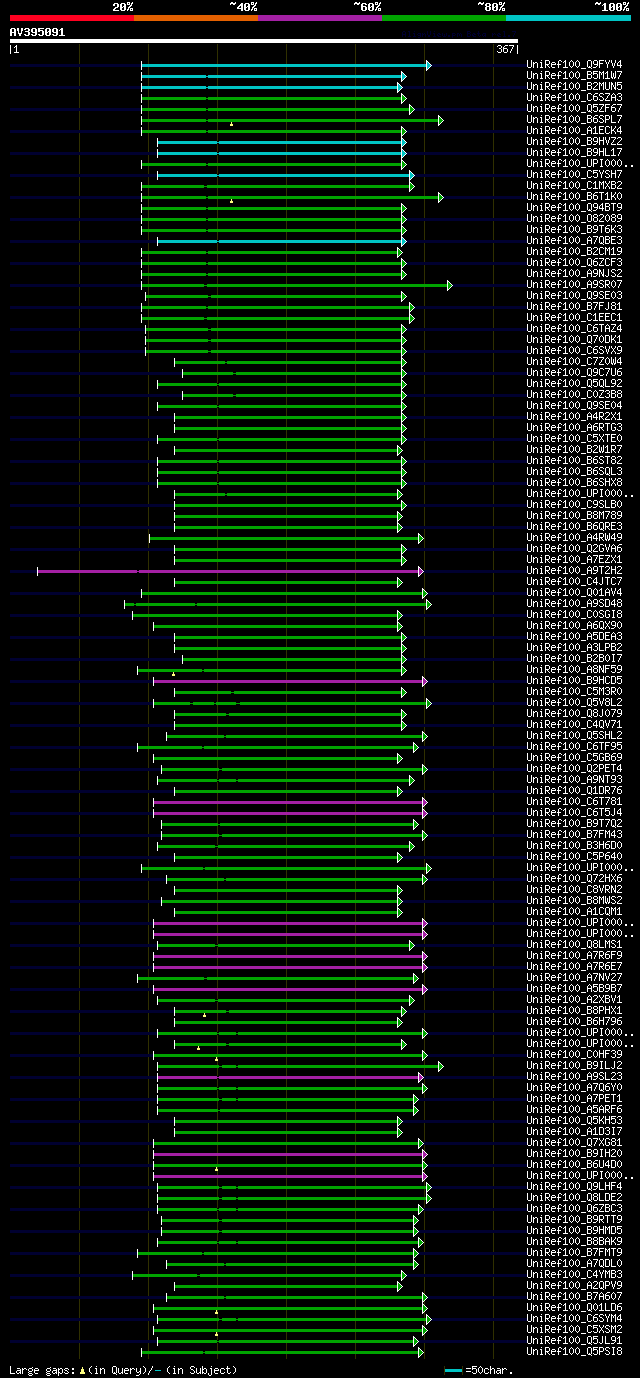Select label UniRef100_B9ILJ2
Screen dimensions: 640x1378
pyautogui.click(x=574, y=1066)
